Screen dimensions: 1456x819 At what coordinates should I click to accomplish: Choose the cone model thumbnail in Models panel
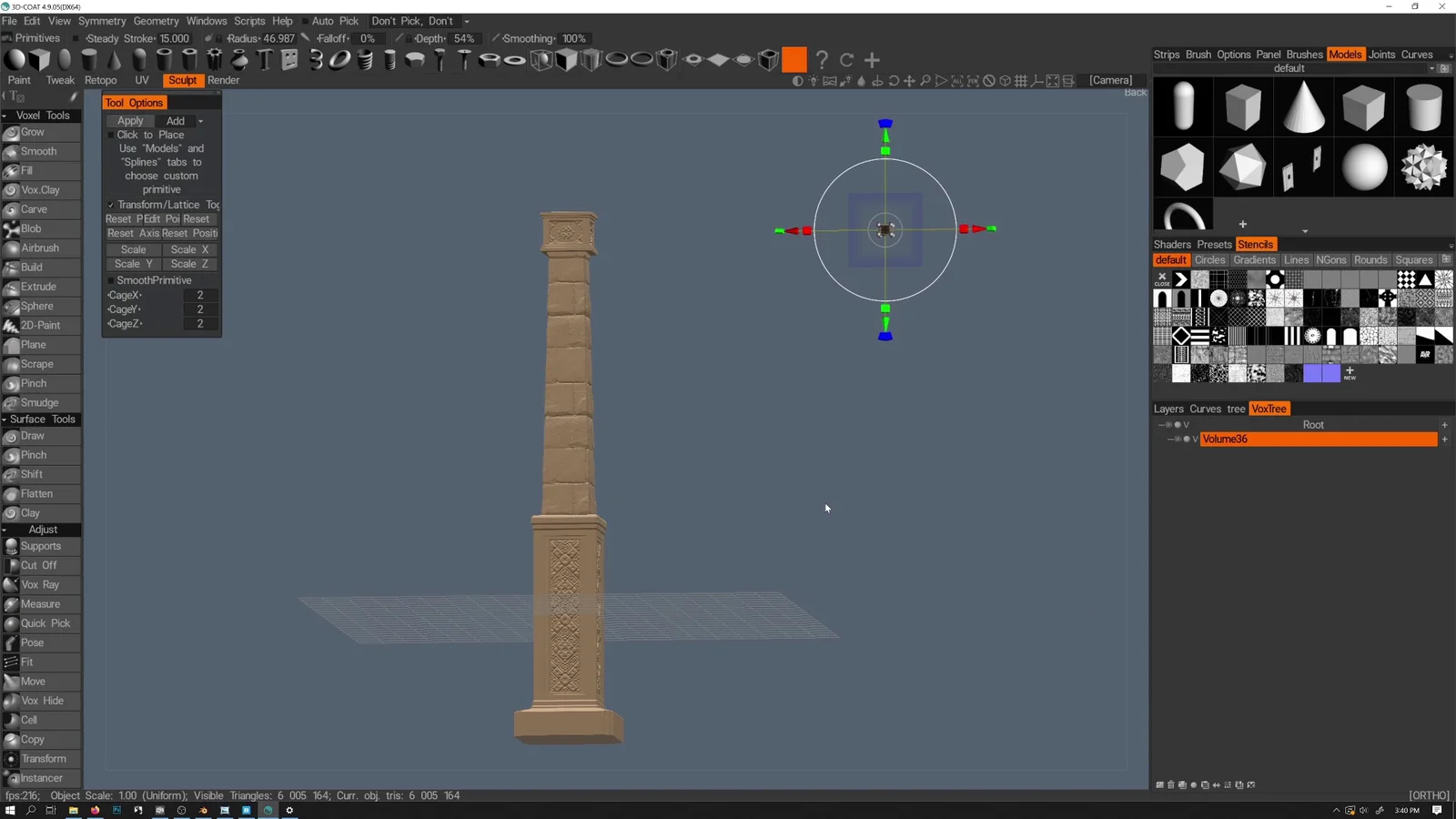tap(1303, 106)
